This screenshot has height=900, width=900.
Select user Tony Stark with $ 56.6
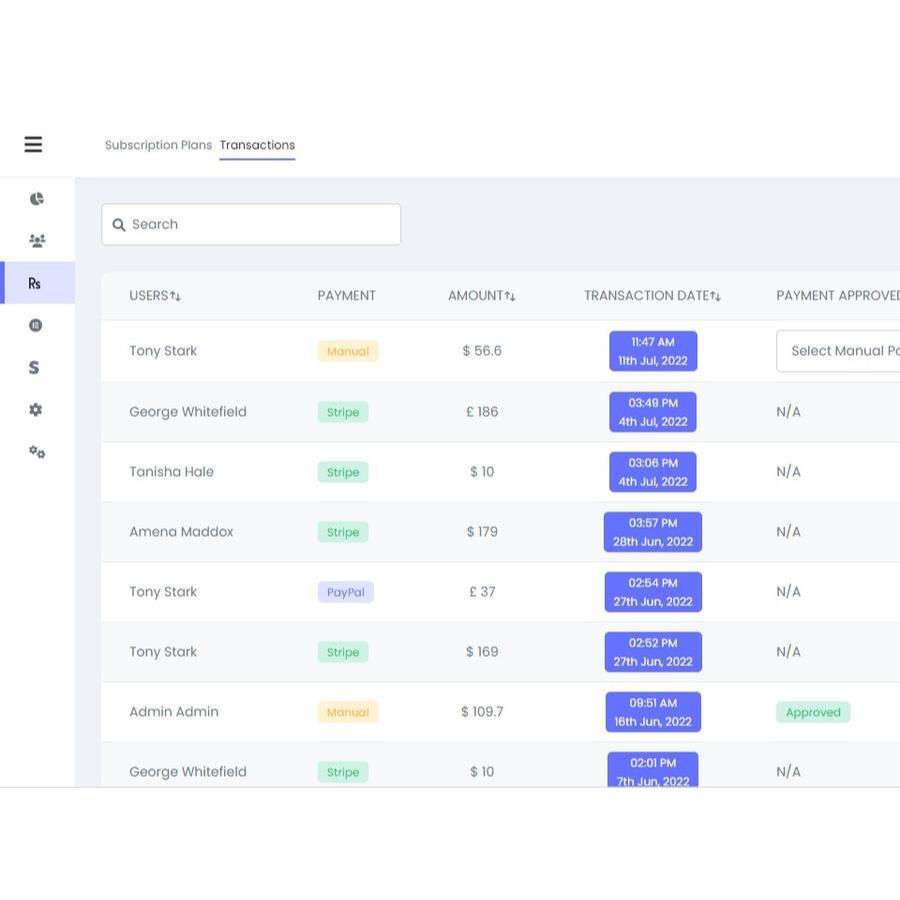tap(163, 351)
